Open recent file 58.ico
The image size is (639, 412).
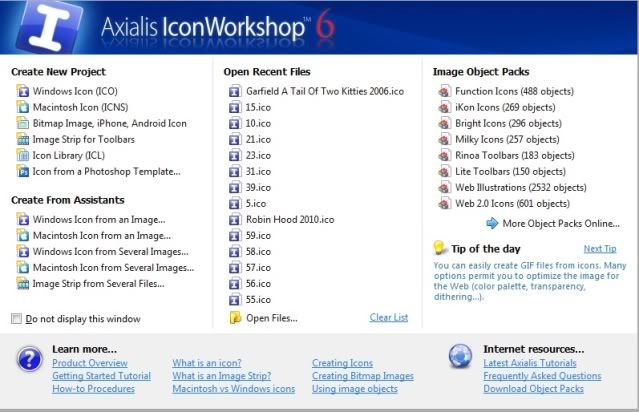[258, 251]
